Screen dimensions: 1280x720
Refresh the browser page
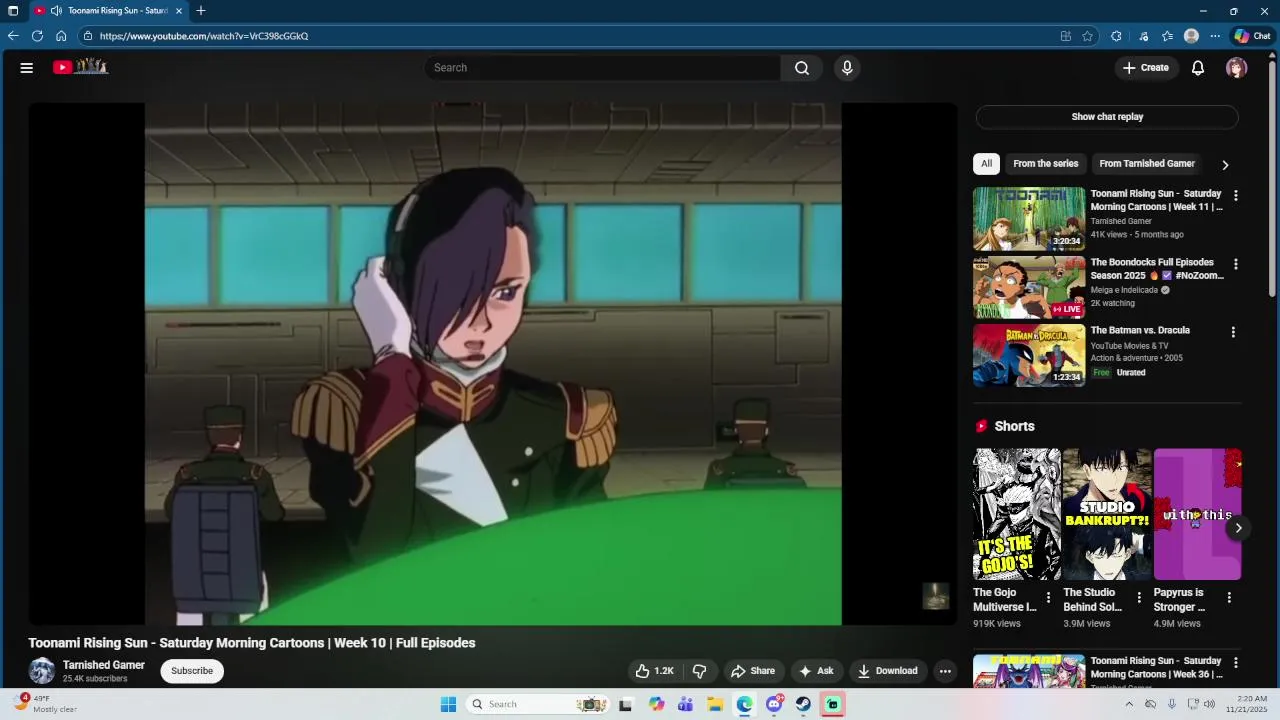click(x=37, y=36)
